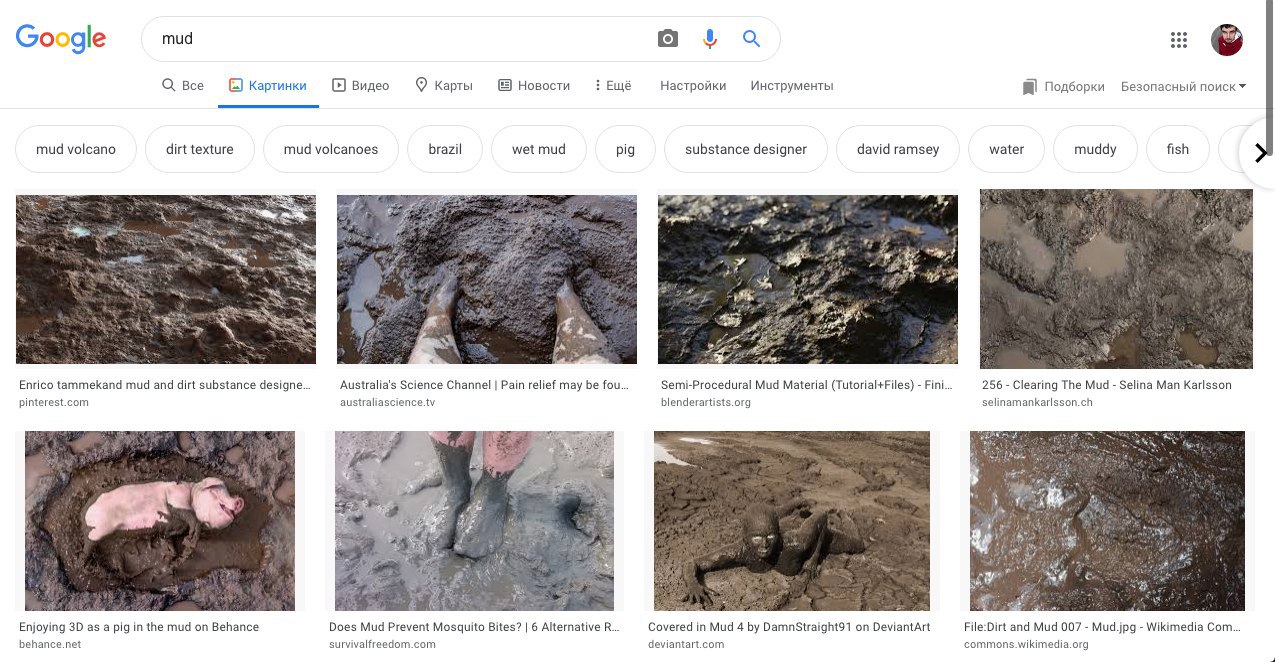
Task: Open Clearing The Mud puddle image
Action: pyautogui.click(x=1116, y=279)
